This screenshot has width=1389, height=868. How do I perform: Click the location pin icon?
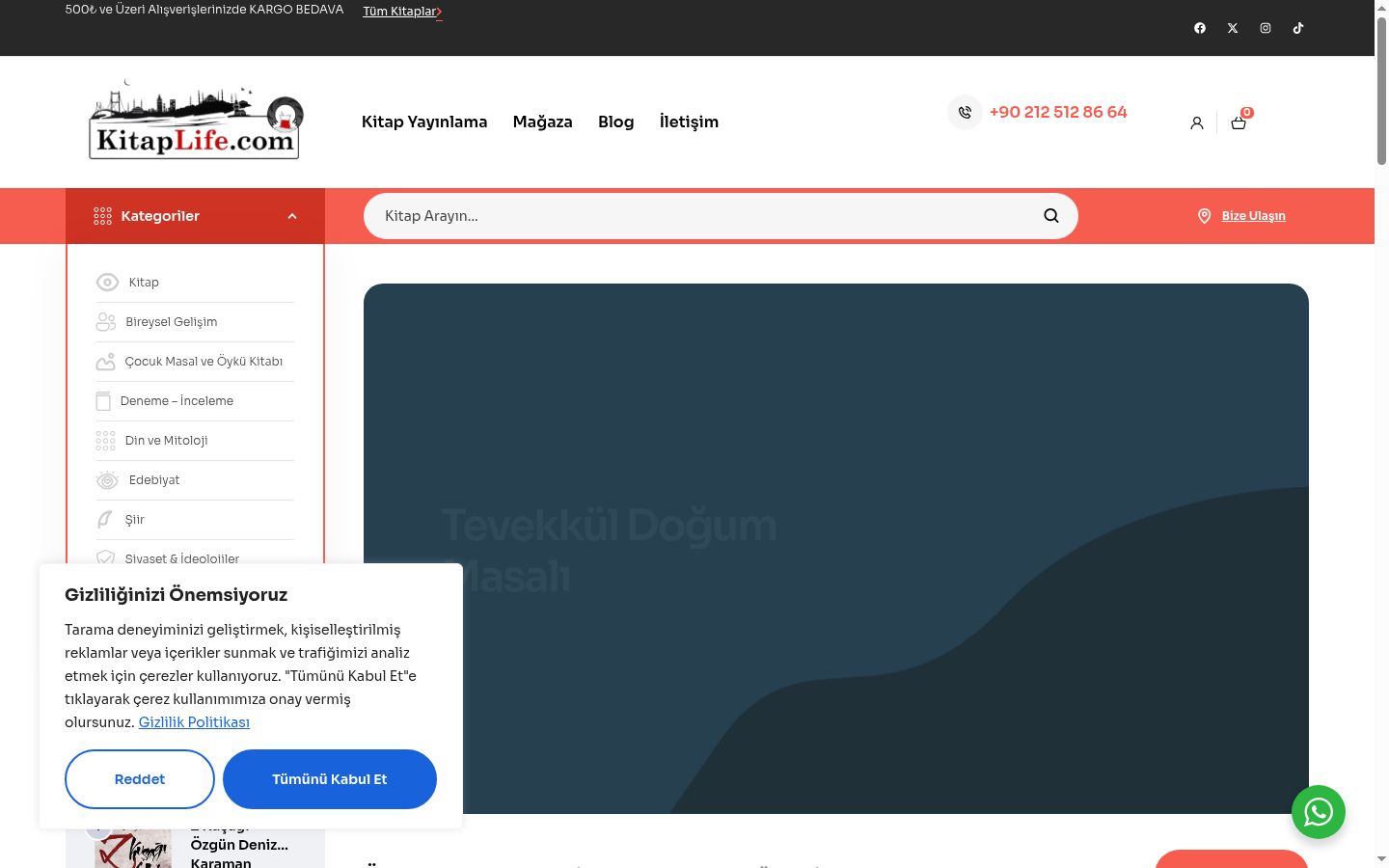tap(1204, 216)
